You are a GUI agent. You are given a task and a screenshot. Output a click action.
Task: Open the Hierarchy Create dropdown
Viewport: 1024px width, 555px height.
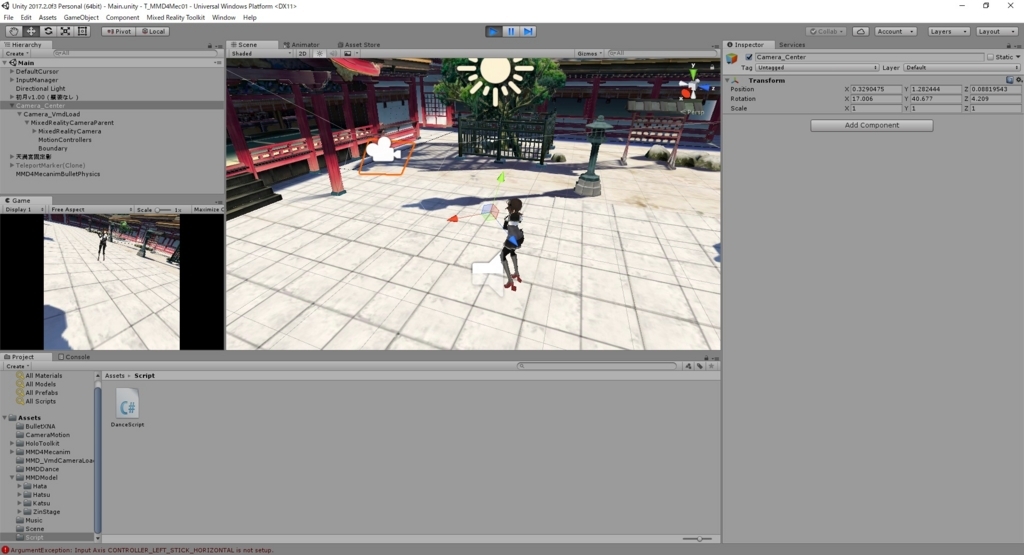pyautogui.click(x=17, y=54)
